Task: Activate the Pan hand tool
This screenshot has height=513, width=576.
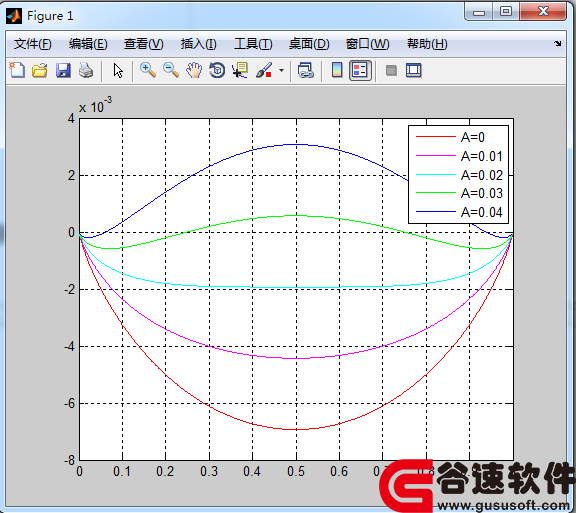Action: click(194, 70)
